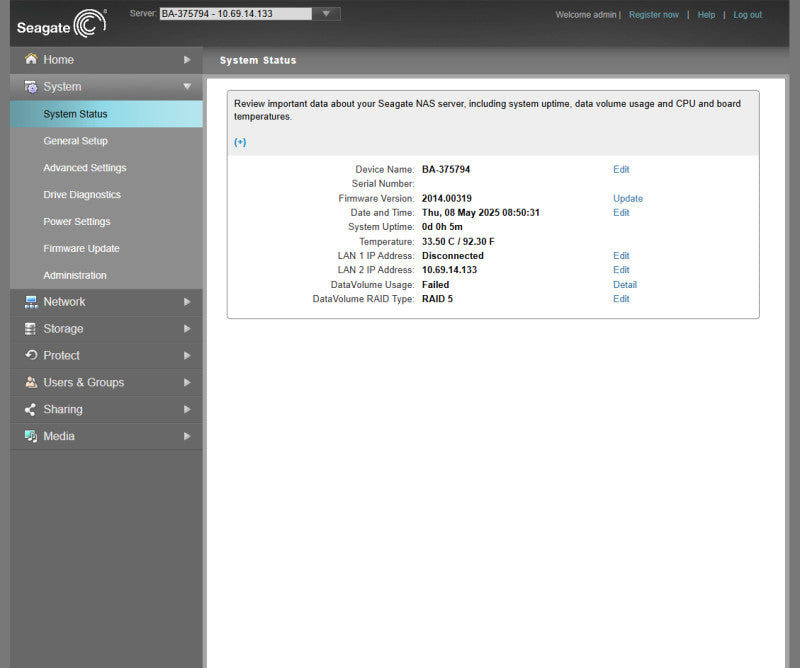This screenshot has width=800, height=668.
Task: Click the LAN 1 Disconnected value
Action: pyautogui.click(x=453, y=256)
